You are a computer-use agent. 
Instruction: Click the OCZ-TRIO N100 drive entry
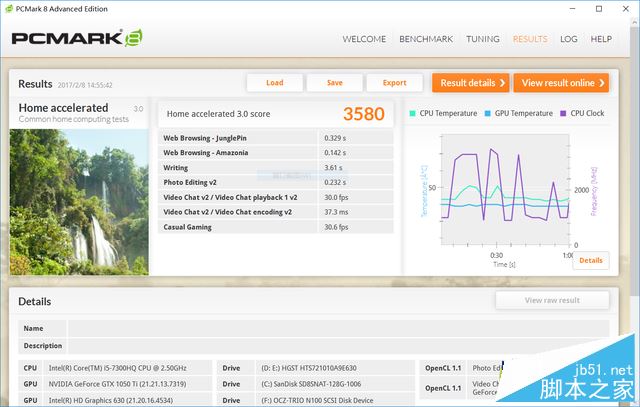pos(317,400)
